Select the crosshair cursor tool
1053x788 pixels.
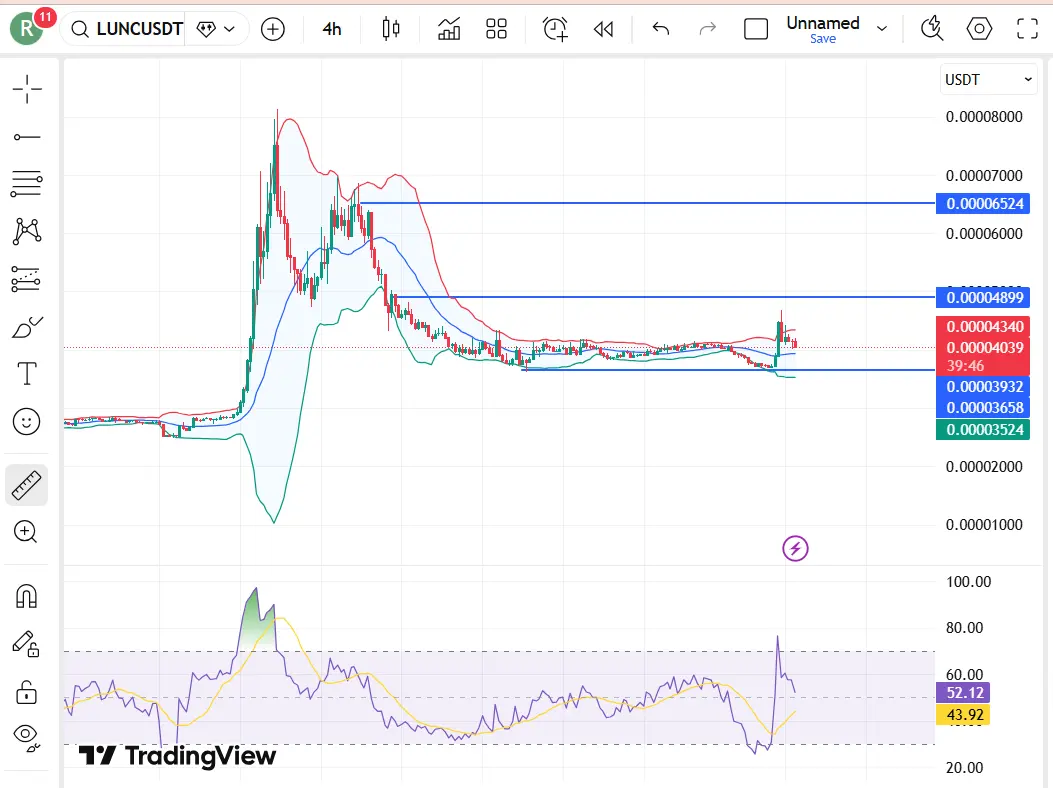(x=27, y=88)
